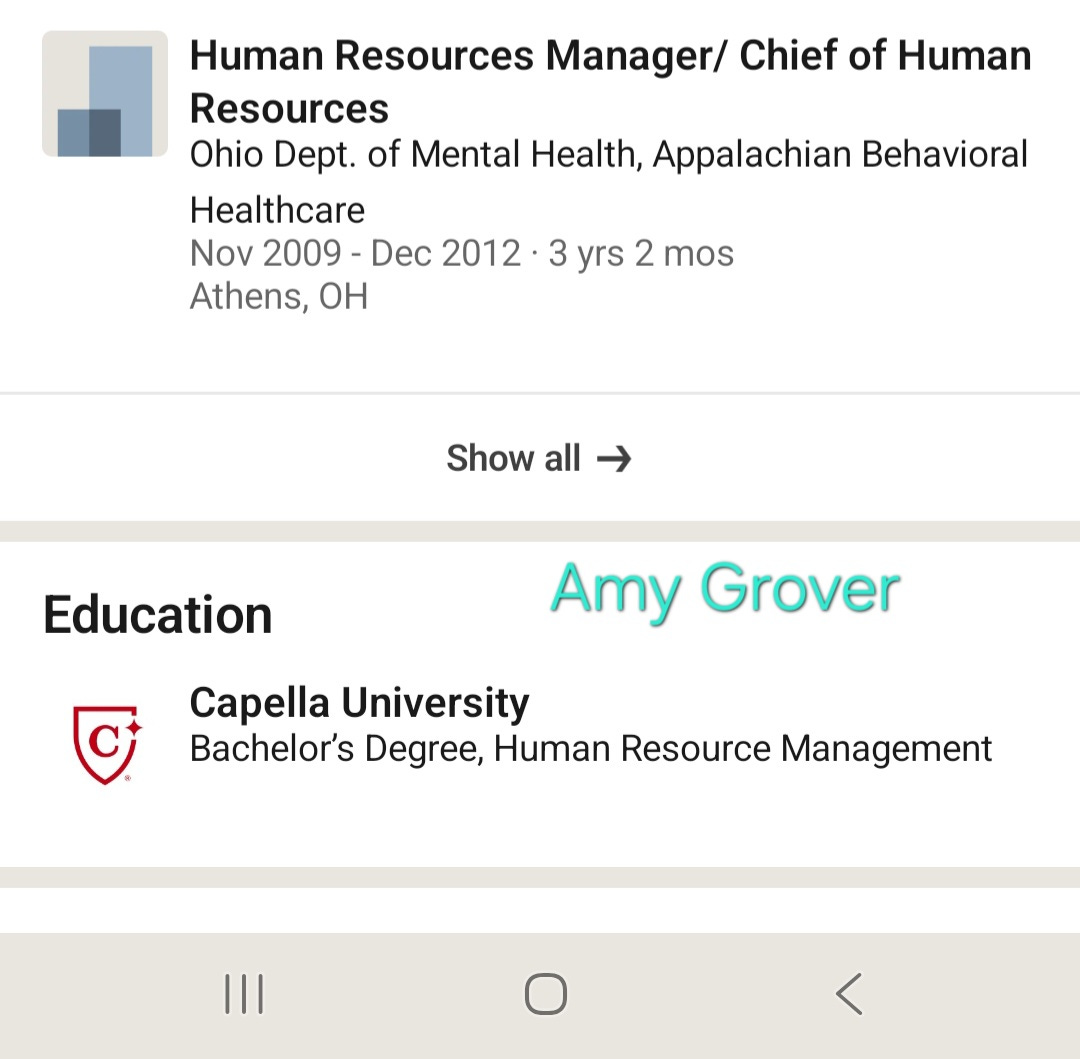The width and height of the screenshot is (1080, 1059).
Task: Tap the 3 yrs 2 mos duration text
Action: coord(641,253)
